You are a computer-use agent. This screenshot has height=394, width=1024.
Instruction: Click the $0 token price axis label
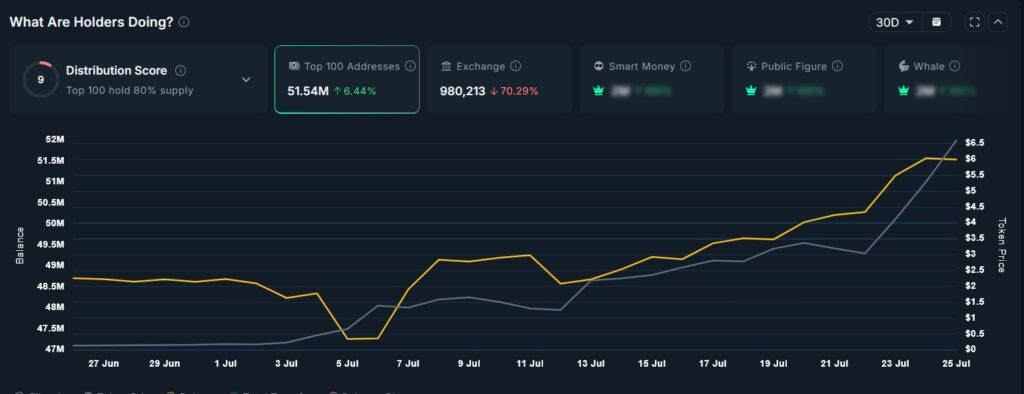tap(970, 349)
